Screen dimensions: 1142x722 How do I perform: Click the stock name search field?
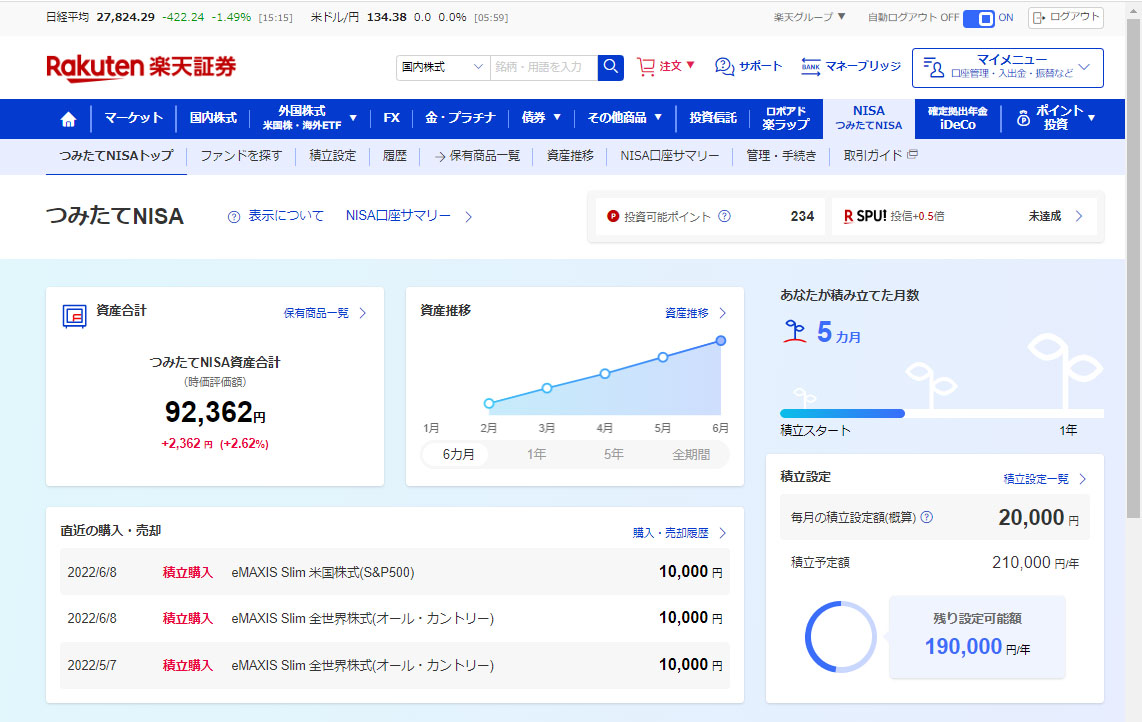pos(543,67)
